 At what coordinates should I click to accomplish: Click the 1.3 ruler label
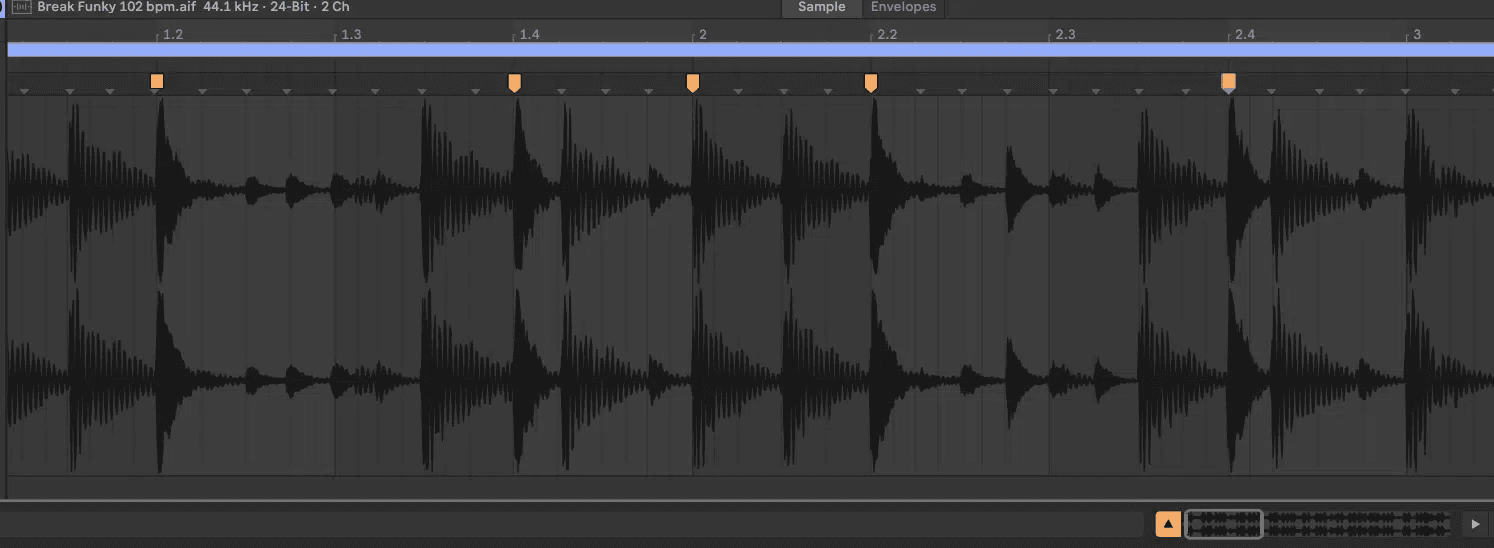(x=351, y=35)
